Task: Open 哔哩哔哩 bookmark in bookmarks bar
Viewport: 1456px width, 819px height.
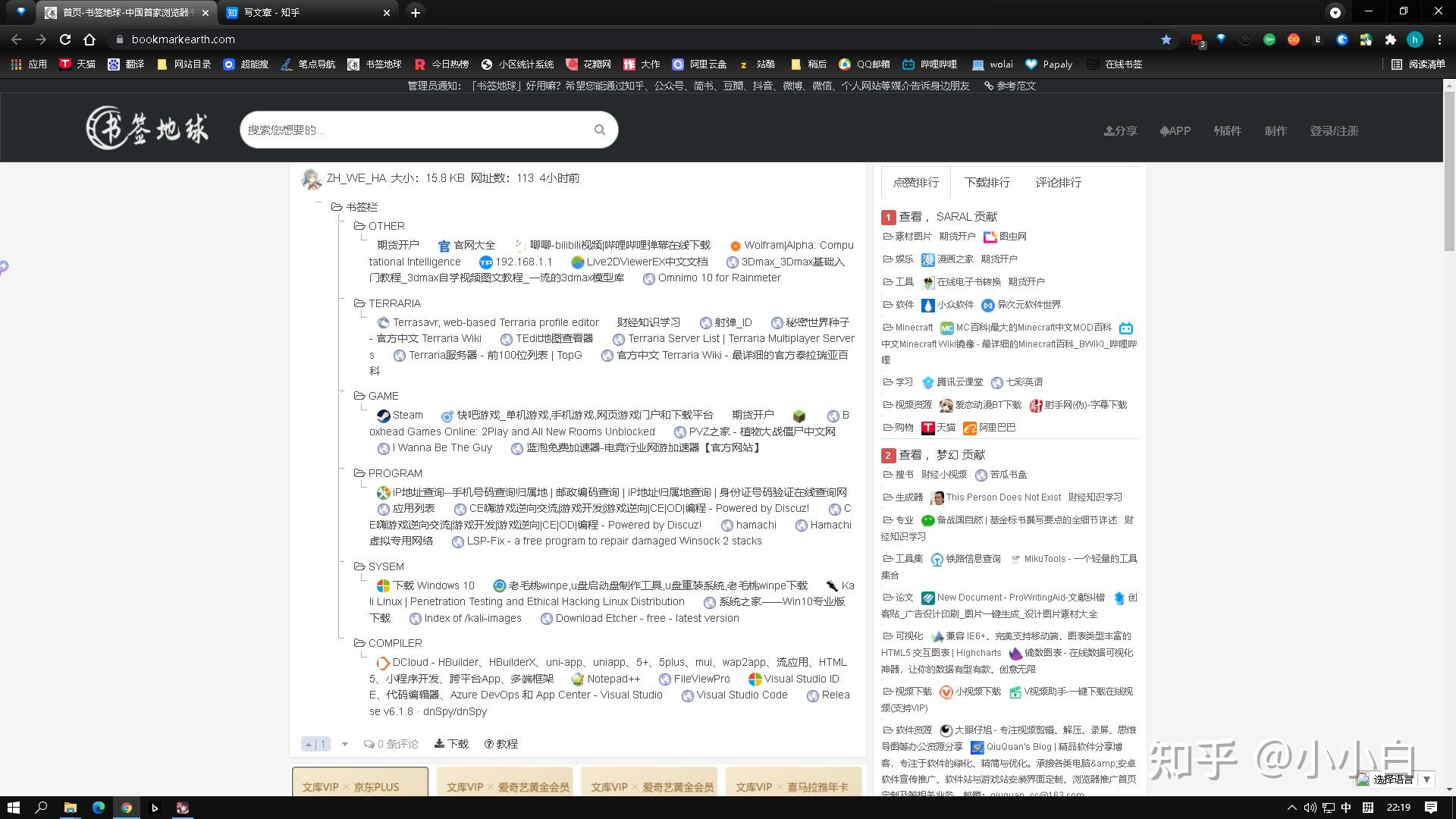Action: [930, 64]
